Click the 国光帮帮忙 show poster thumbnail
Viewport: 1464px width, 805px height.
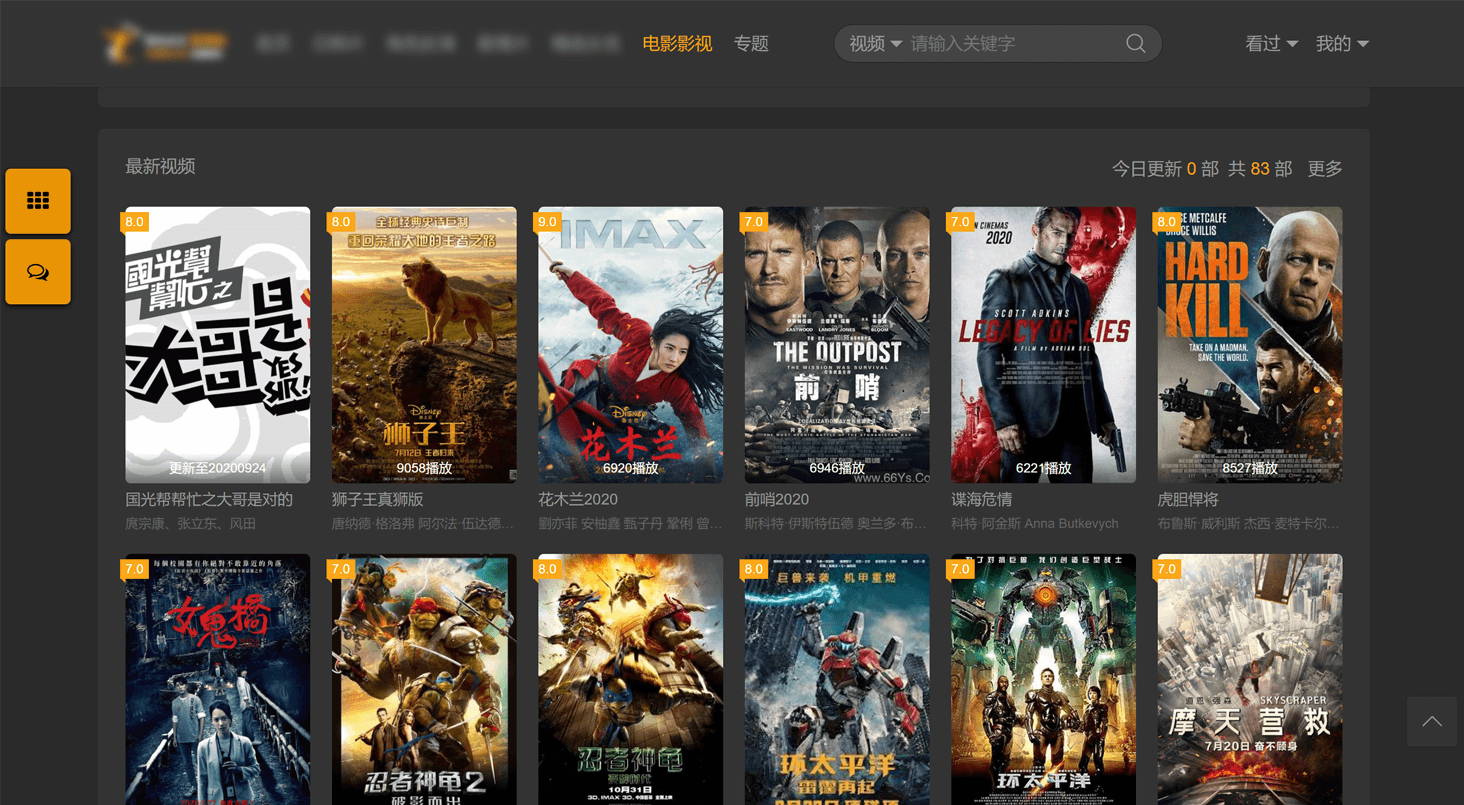pos(218,345)
